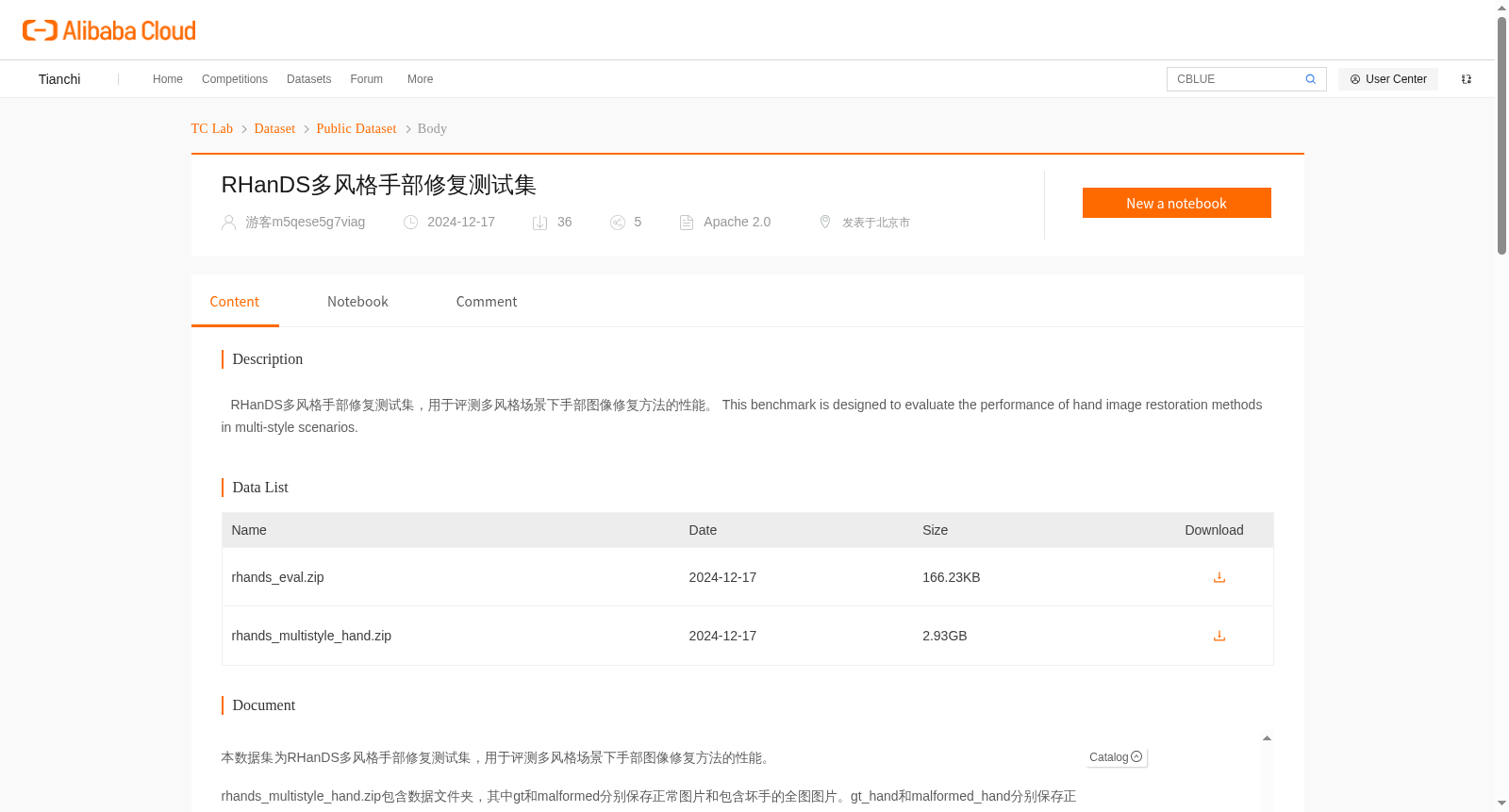Click the search field containing CBLUE
The height and width of the screenshot is (812, 1509).
point(1235,79)
